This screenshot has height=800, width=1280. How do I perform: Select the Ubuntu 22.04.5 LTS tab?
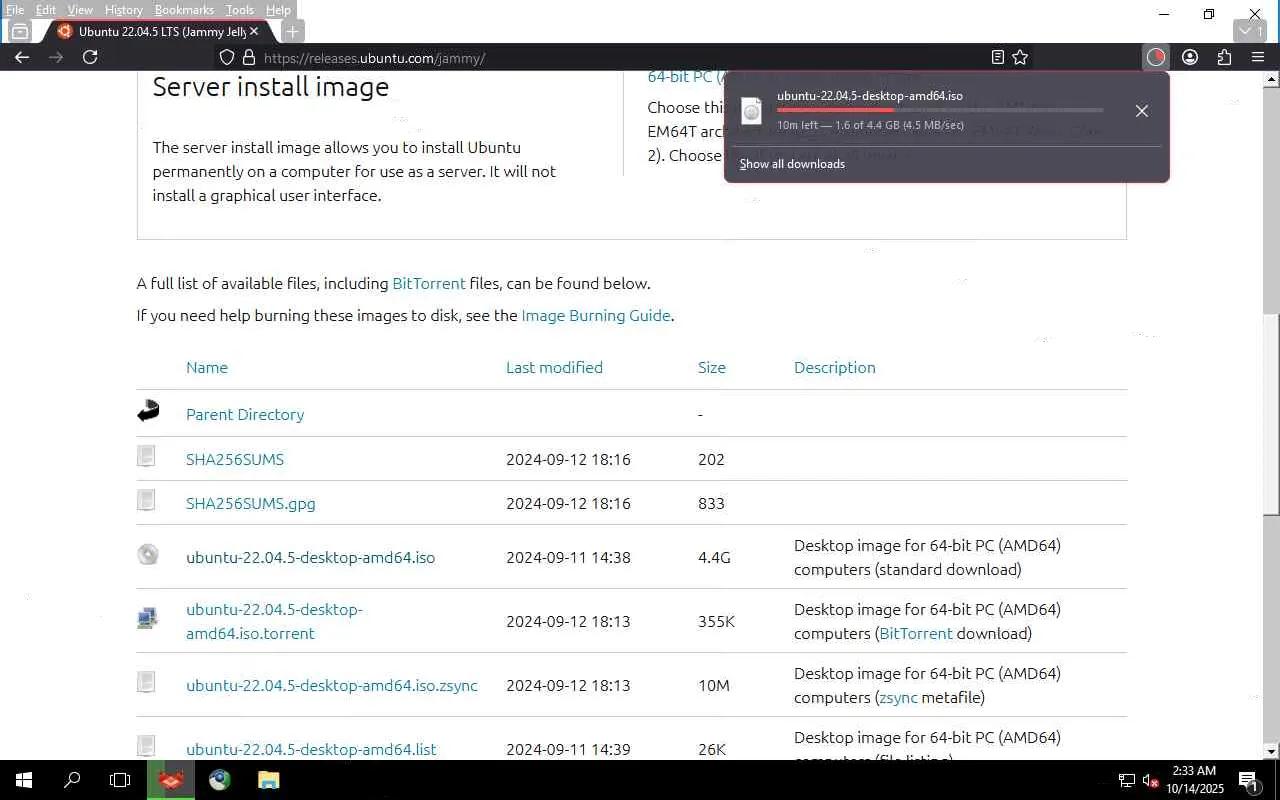[x=156, y=31]
